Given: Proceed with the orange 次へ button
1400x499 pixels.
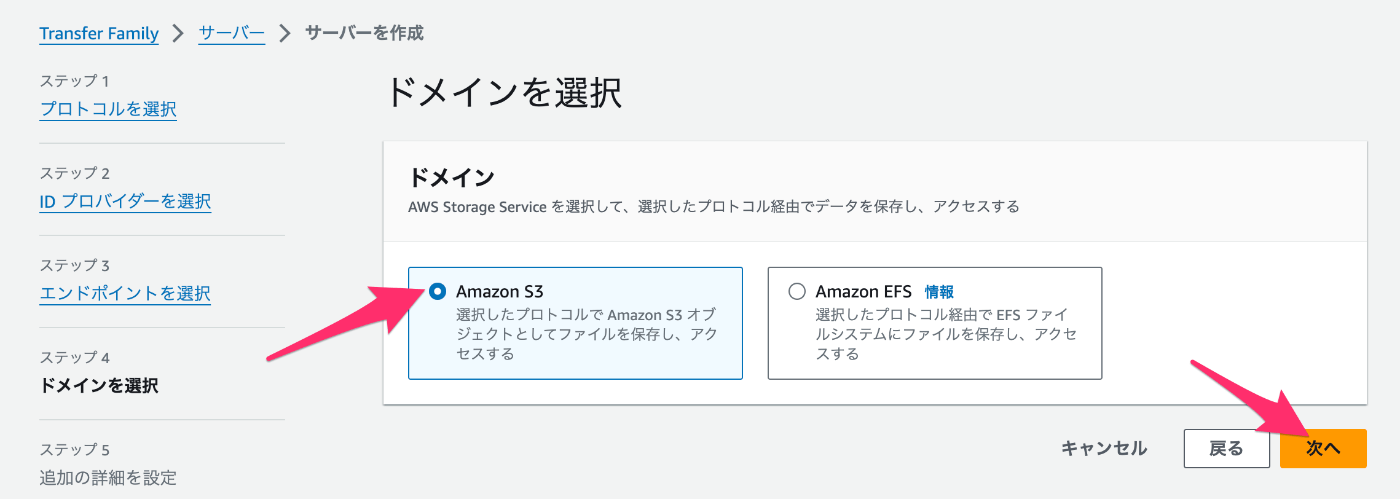Looking at the screenshot, I should pyautogui.click(x=1323, y=448).
